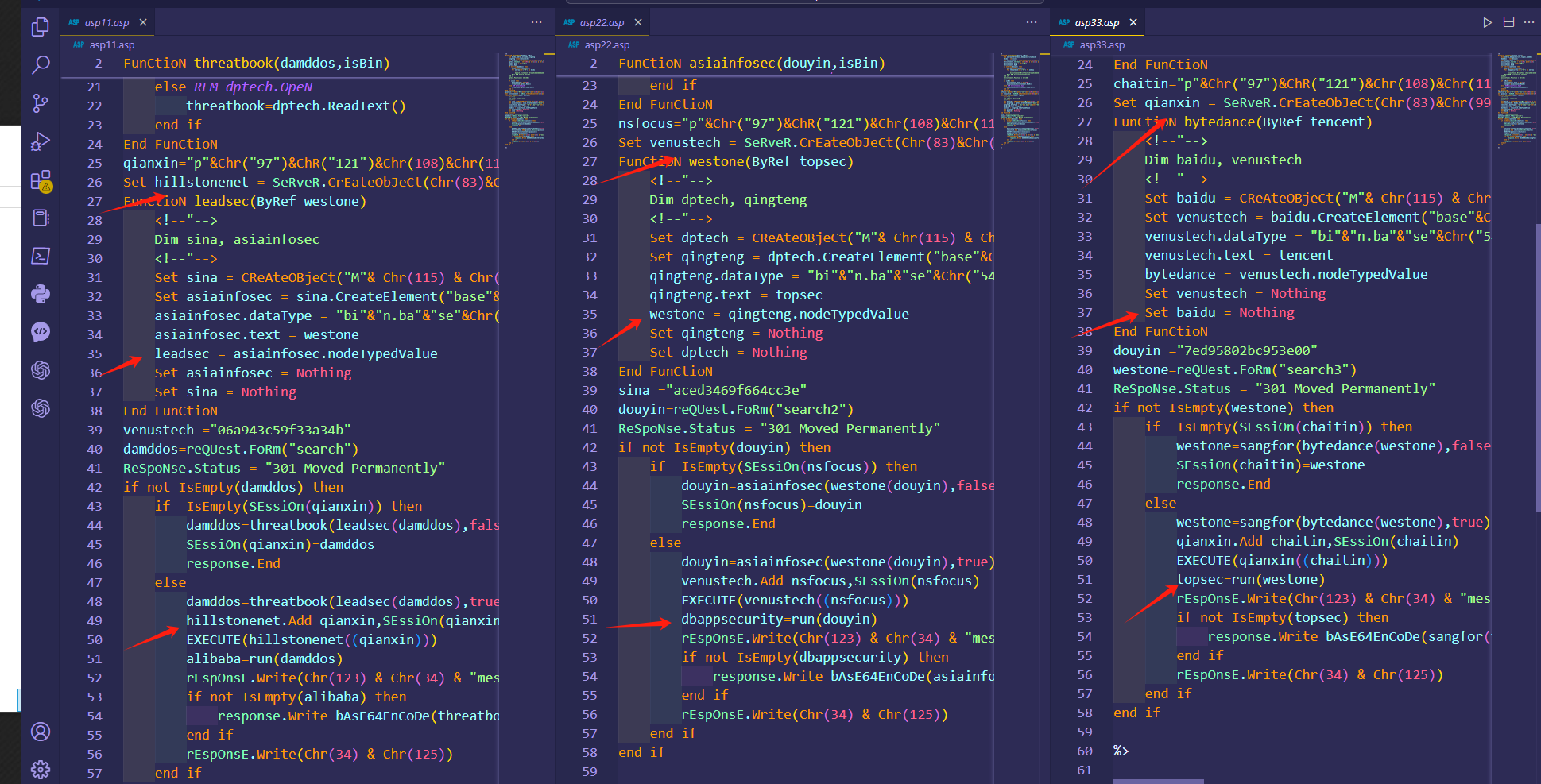Open the Search view
This screenshot has width=1541, height=784.
[41, 65]
